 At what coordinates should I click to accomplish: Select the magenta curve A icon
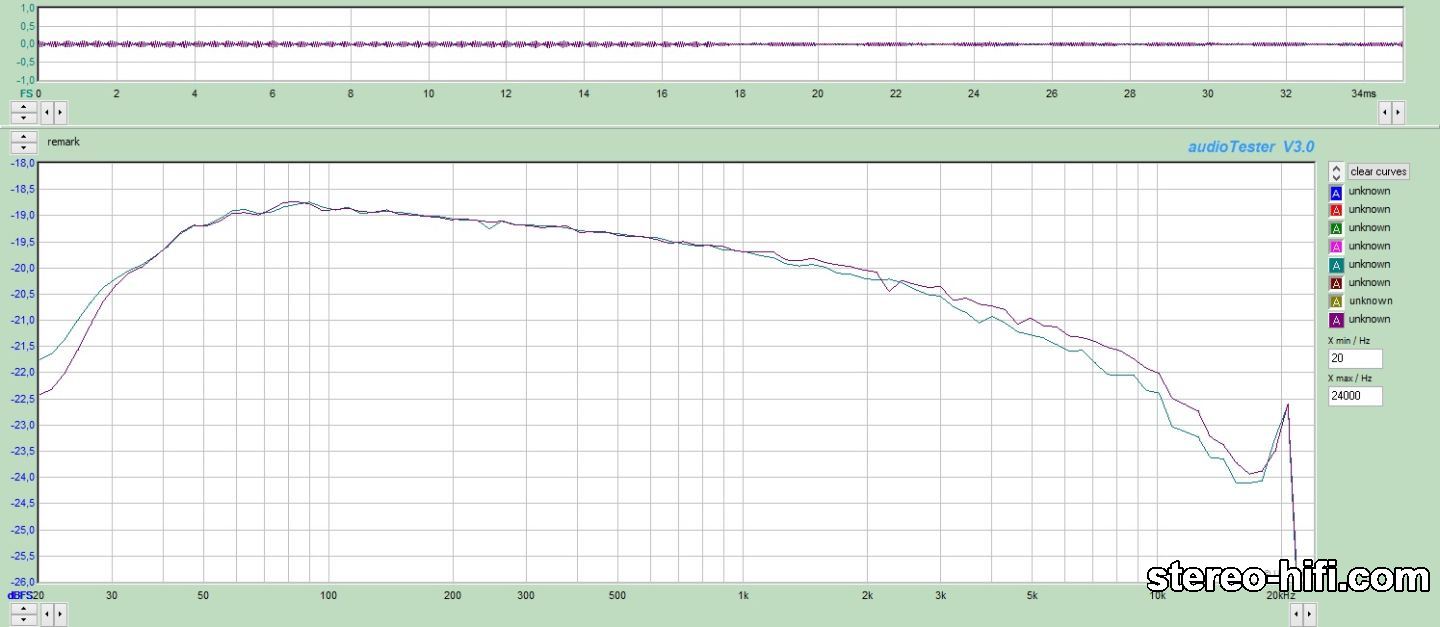1335,246
